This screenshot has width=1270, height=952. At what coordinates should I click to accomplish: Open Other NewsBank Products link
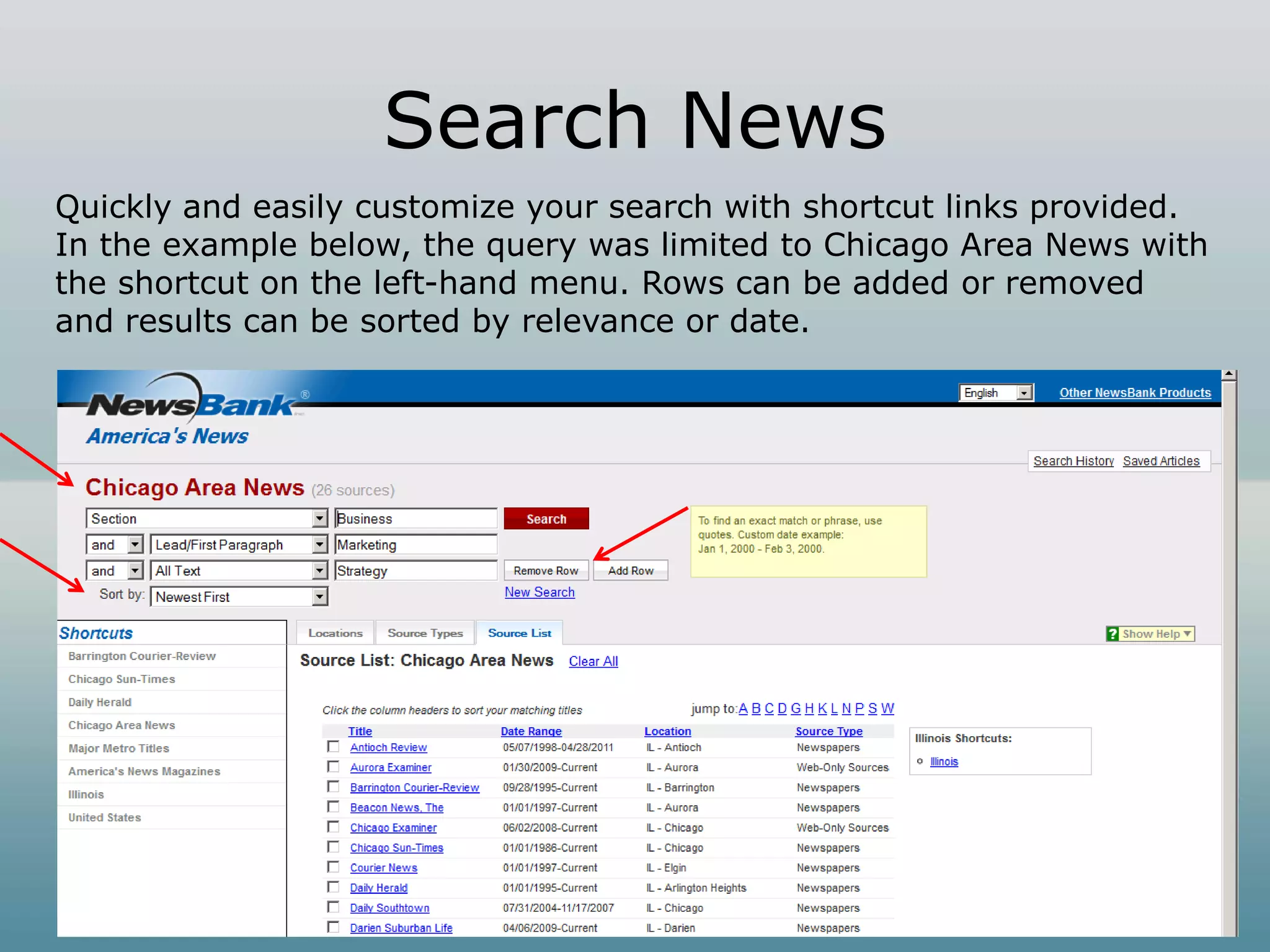click(x=1135, y=392)
